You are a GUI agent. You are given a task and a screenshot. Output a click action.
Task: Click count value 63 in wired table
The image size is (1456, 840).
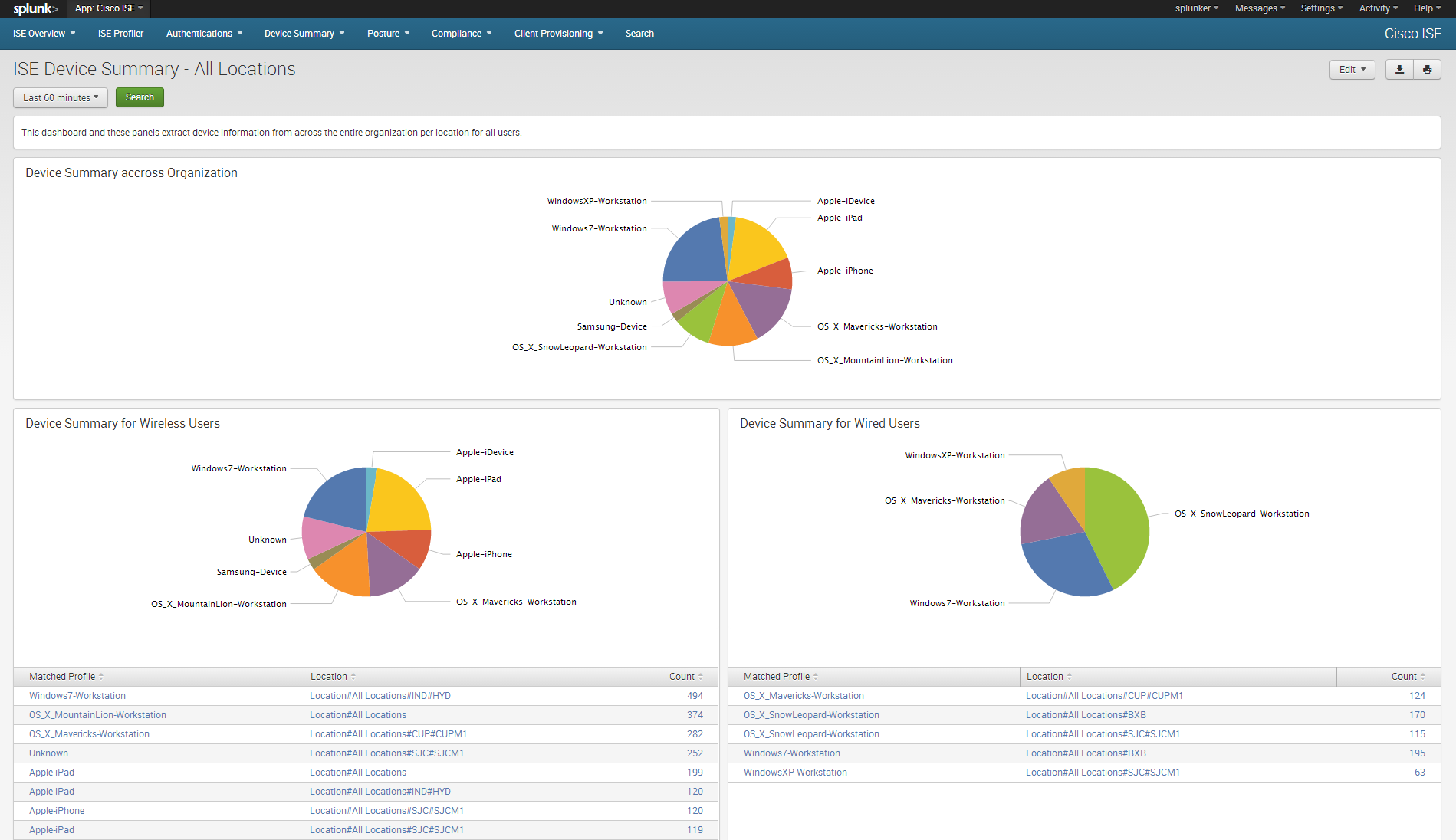[1420, 773]
